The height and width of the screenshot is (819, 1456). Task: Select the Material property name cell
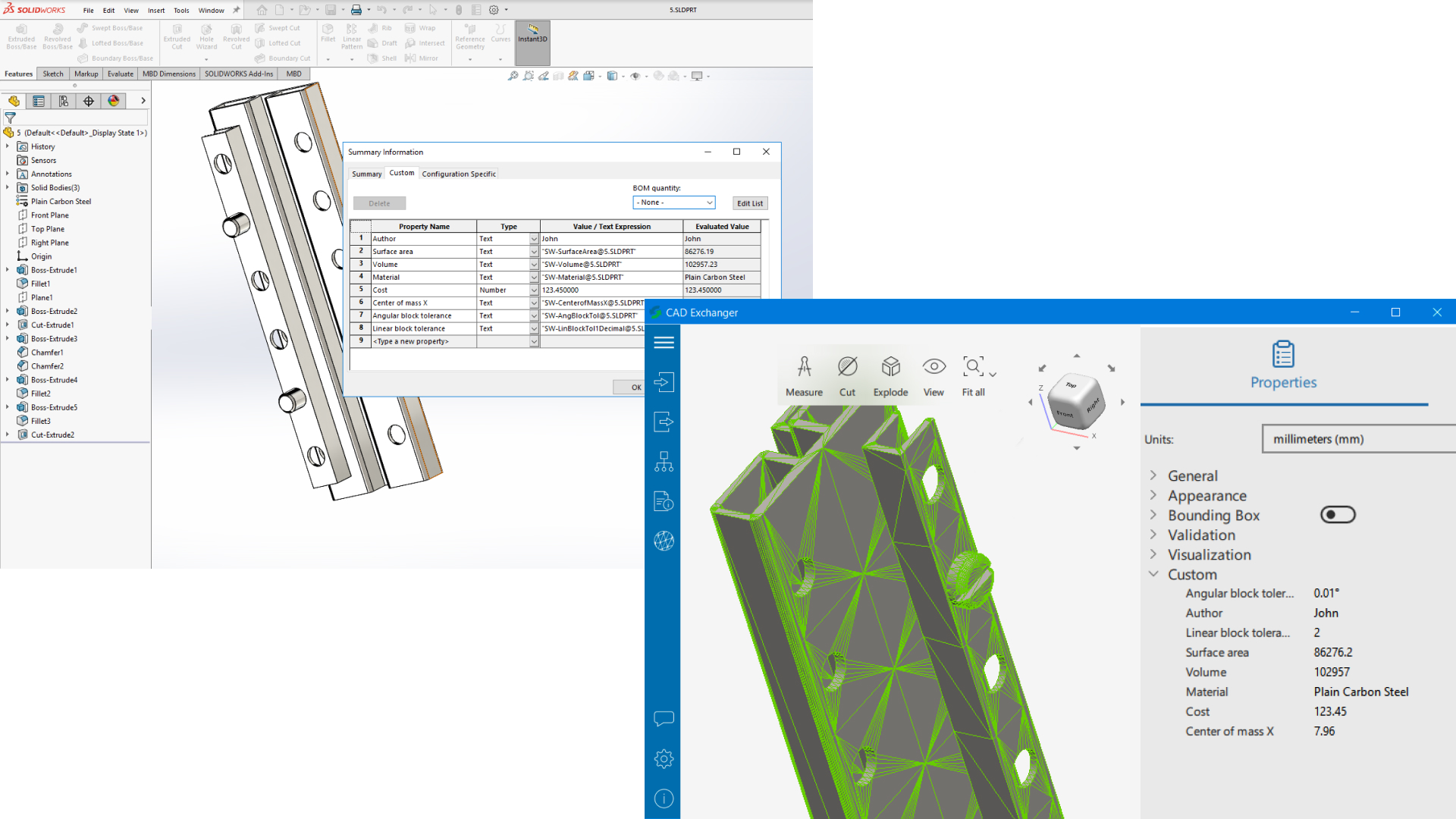click(x=423, y=277)
